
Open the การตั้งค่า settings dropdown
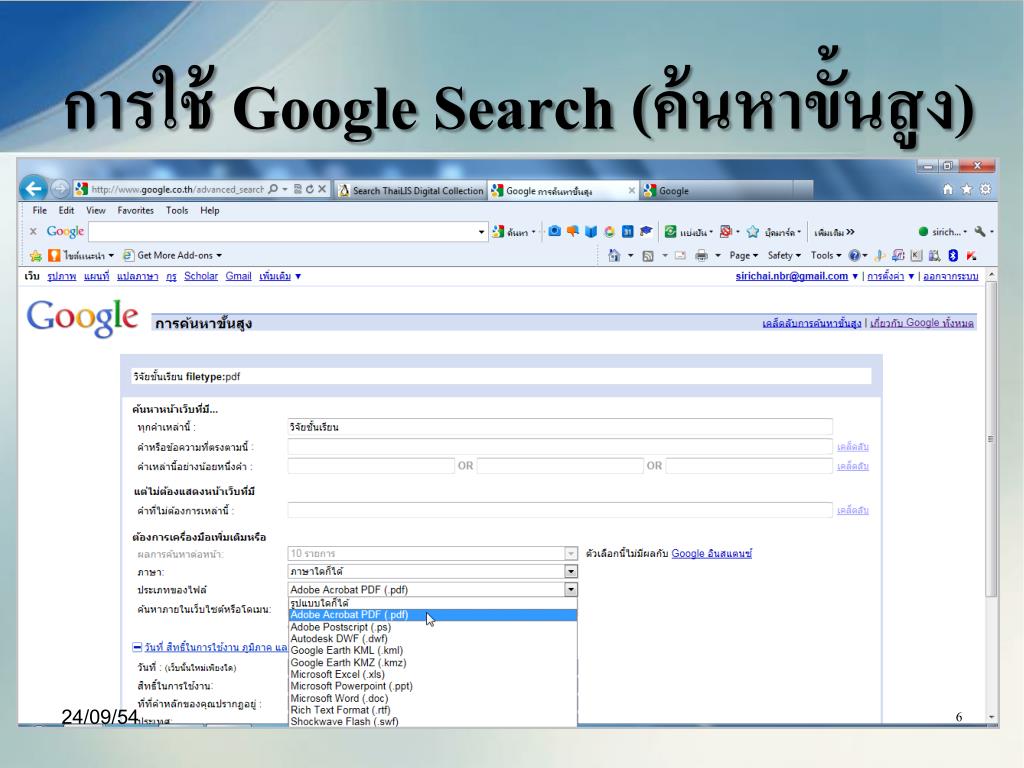pyautogui.click(x=891, y=276)
